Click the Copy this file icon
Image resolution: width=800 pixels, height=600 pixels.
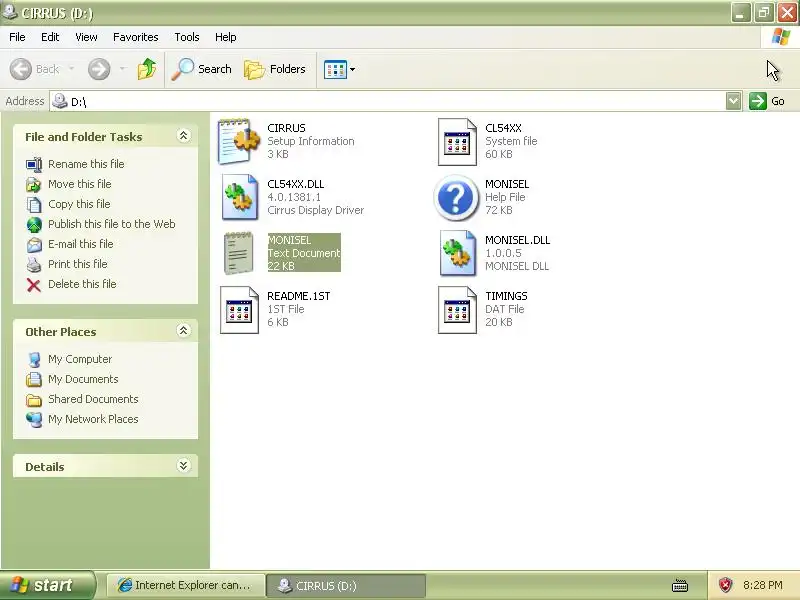tap(34, 205)
